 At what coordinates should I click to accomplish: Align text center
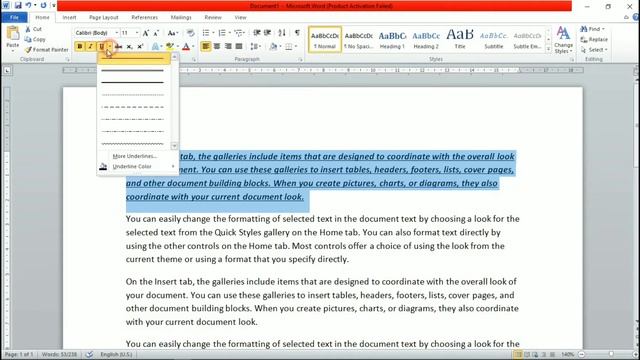coord(217,47)
